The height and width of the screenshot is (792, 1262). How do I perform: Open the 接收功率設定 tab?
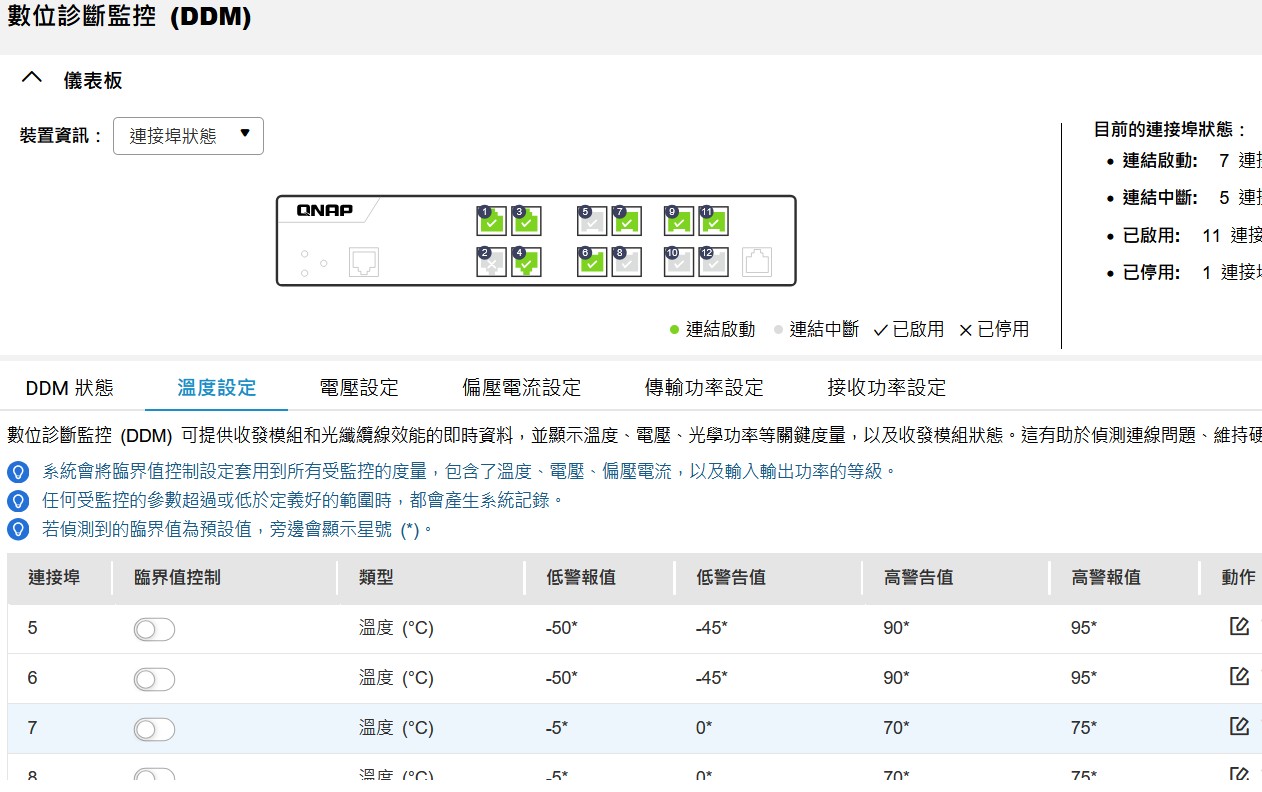tap(886, 388)
